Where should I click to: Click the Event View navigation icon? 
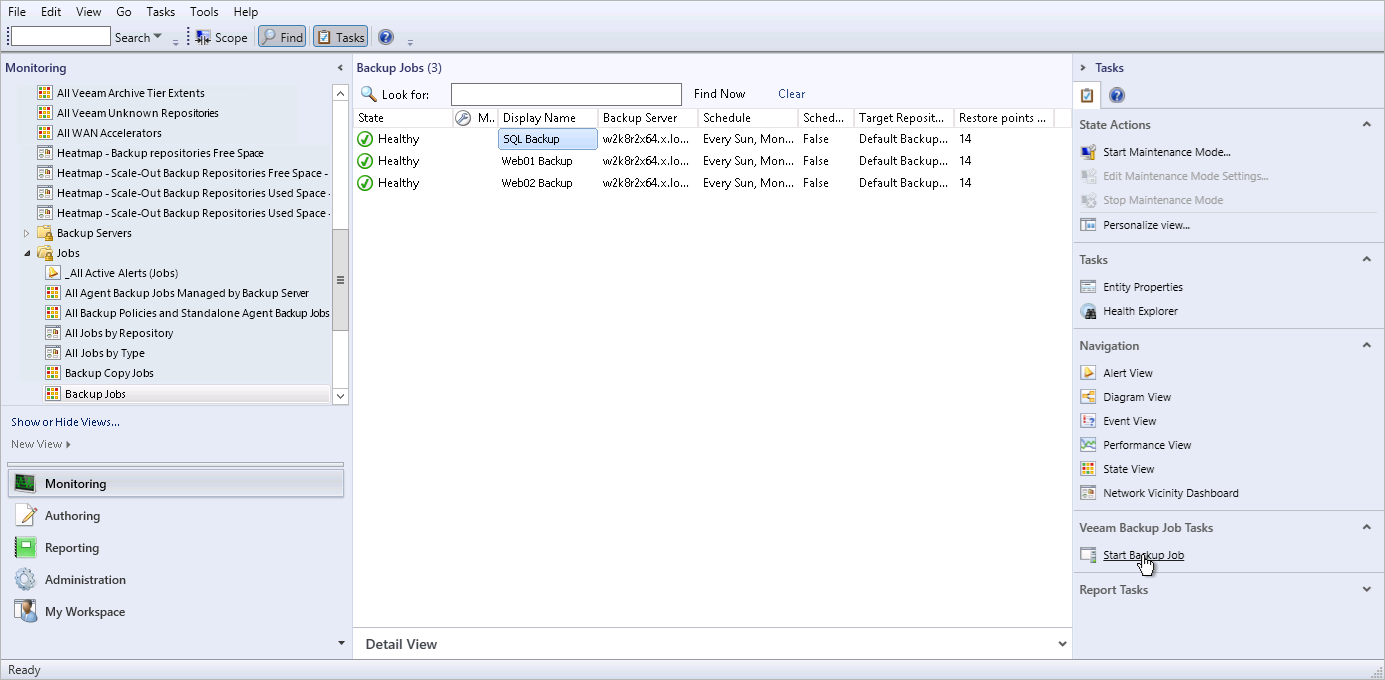(x=1089, y=421)
